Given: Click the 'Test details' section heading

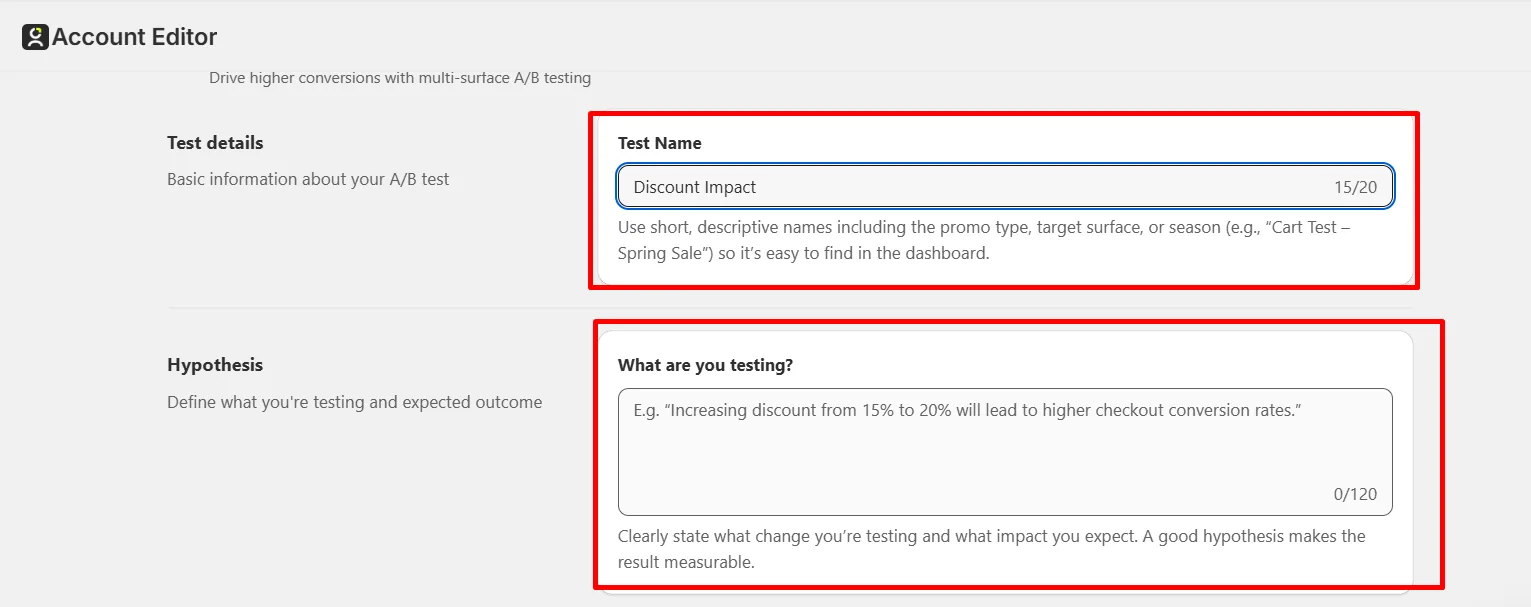Looking at the screenshot, I should pos(215,143).
